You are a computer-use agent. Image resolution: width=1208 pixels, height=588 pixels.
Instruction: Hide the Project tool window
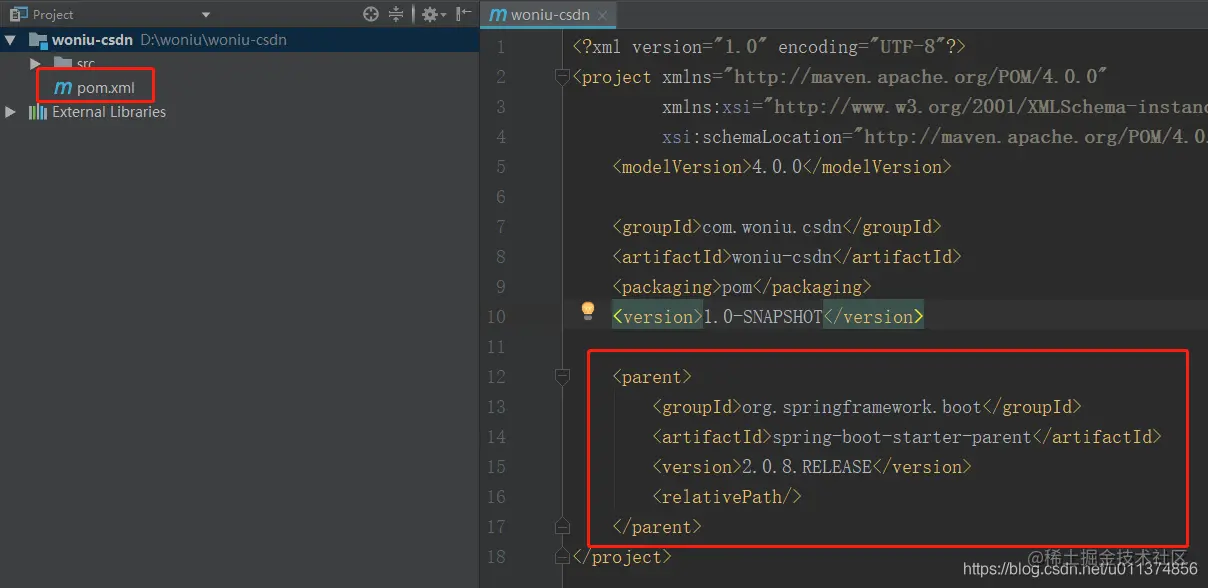pos(463,14)
